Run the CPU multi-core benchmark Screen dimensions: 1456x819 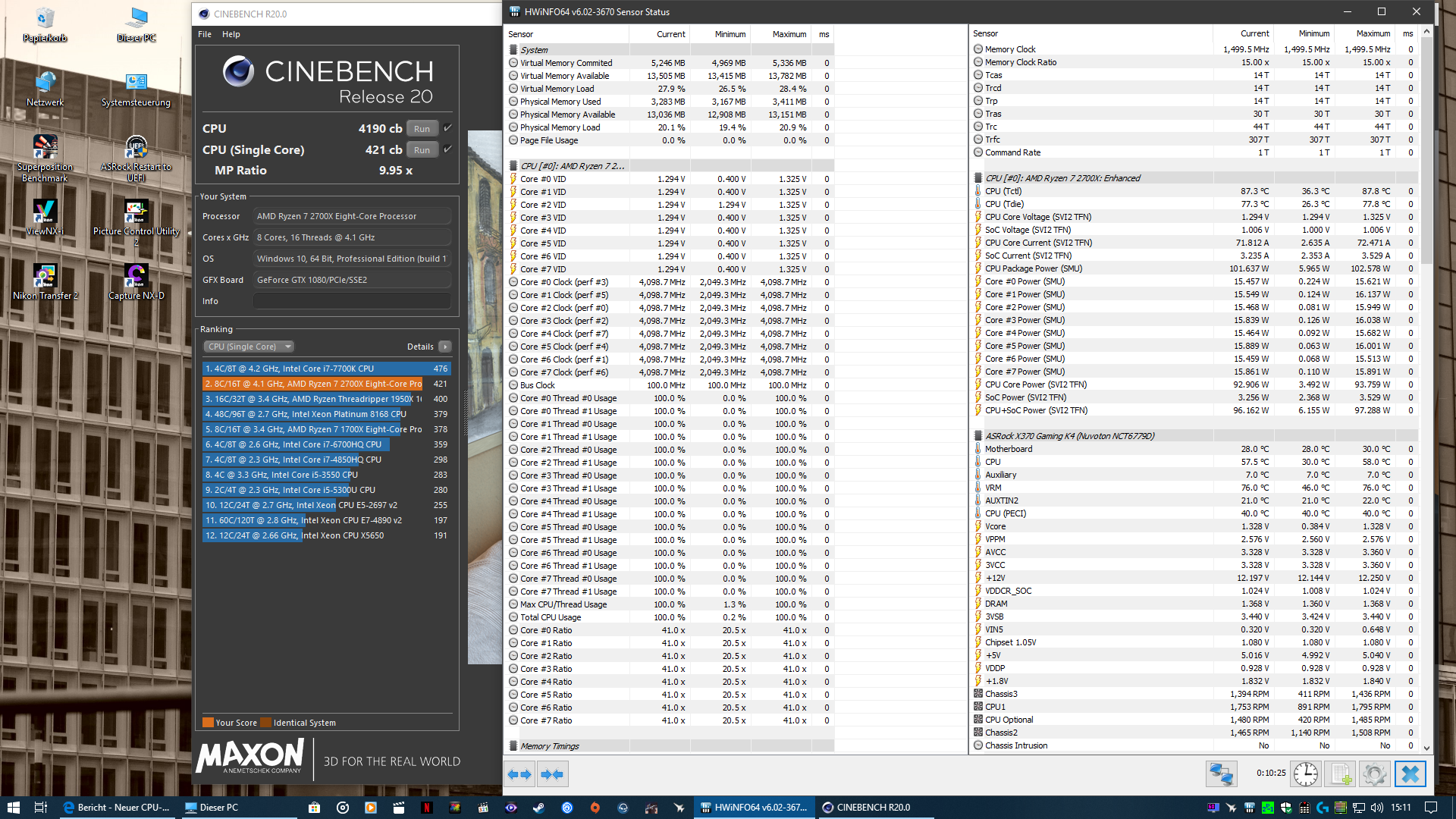pos(422,129)
